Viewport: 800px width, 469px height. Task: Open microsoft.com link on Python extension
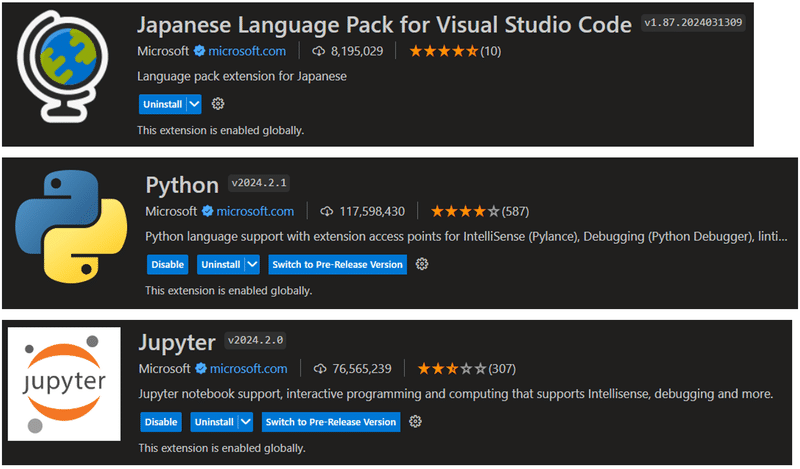(255, 211)
